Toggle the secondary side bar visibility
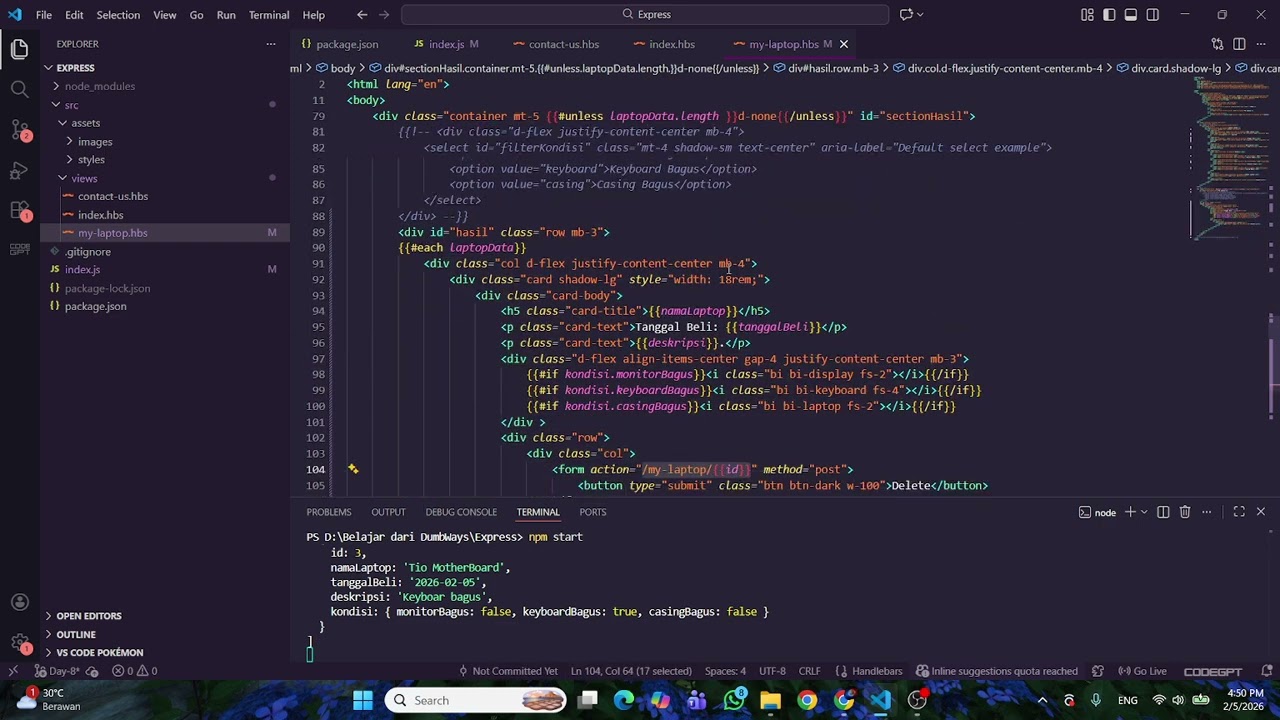The width and height of the screenshot is (1280, 720). [x=1153, y=15]
